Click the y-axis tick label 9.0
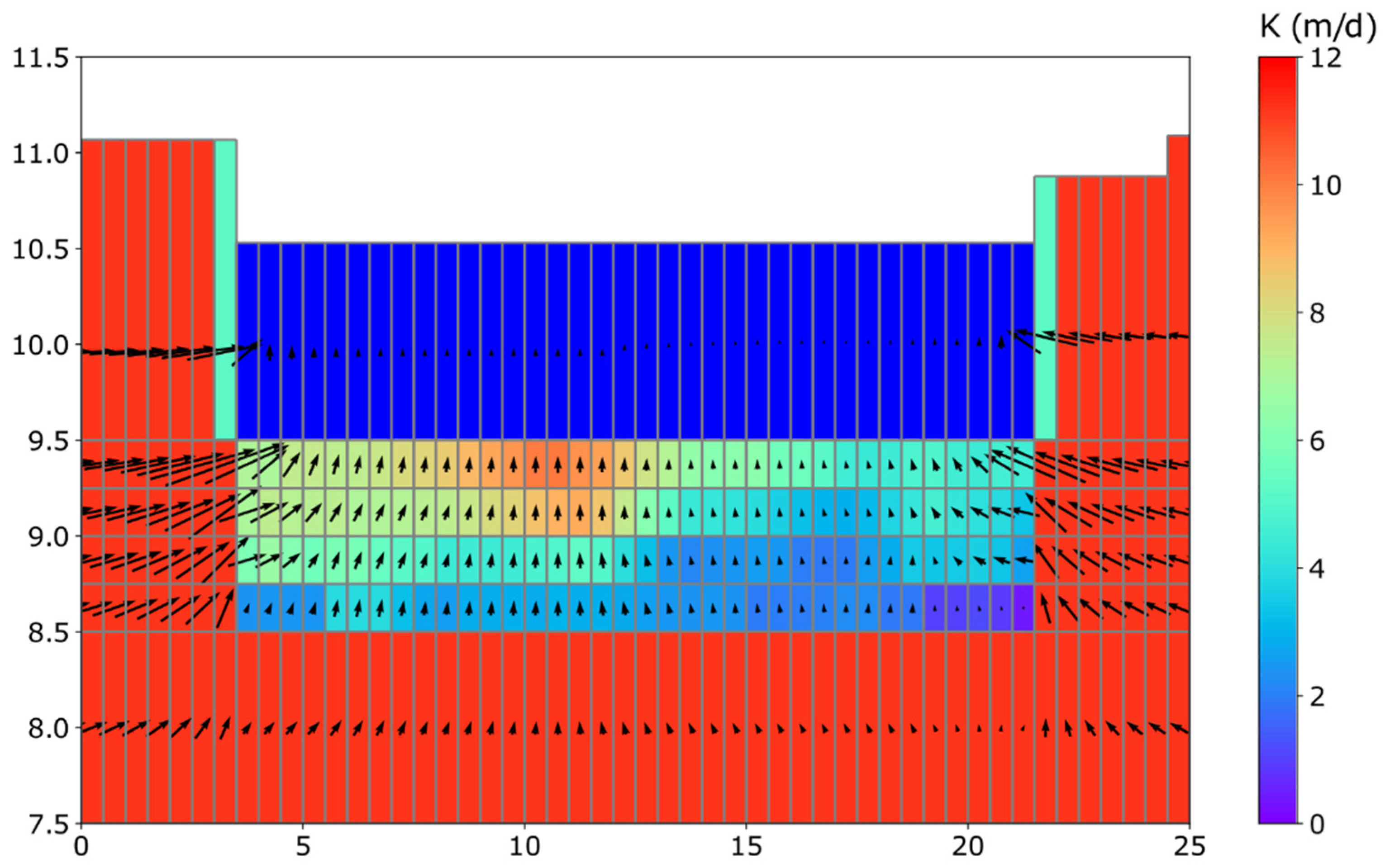 click(48, 537)
